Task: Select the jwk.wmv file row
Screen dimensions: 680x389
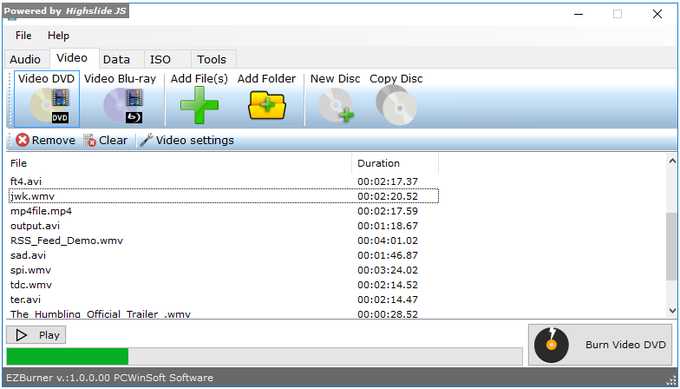Action: click(223, 196)
